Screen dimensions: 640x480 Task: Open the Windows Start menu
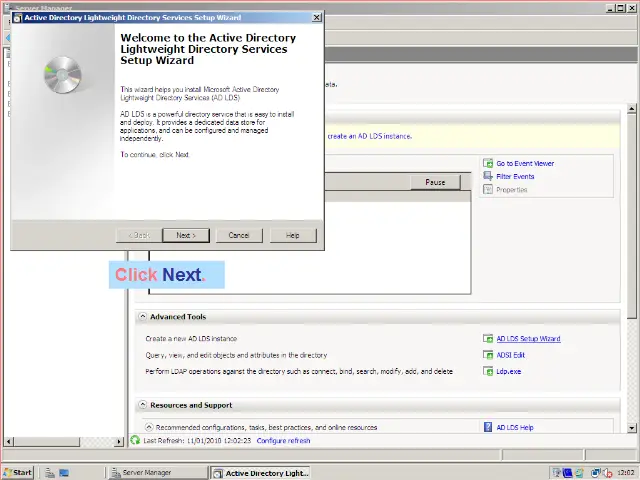pos(18,472)
